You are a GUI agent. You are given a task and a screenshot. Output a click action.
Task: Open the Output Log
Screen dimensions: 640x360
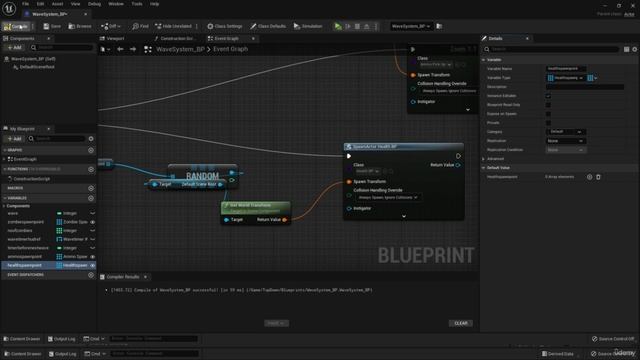pos(62,339)
